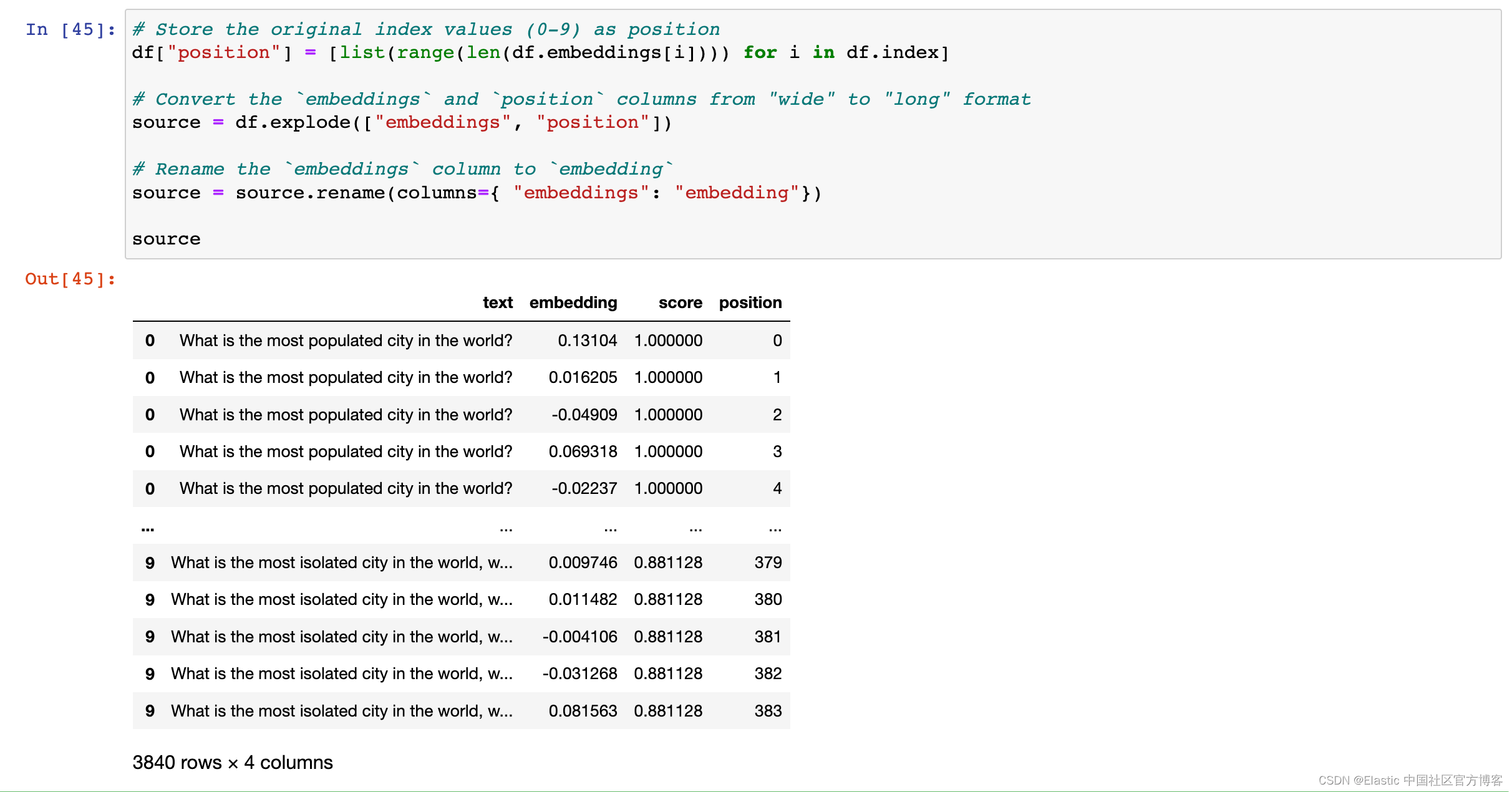Click the In [45] input prompt
The height and width of the screenshot is (792, 1512).
[x=70, y=29]
